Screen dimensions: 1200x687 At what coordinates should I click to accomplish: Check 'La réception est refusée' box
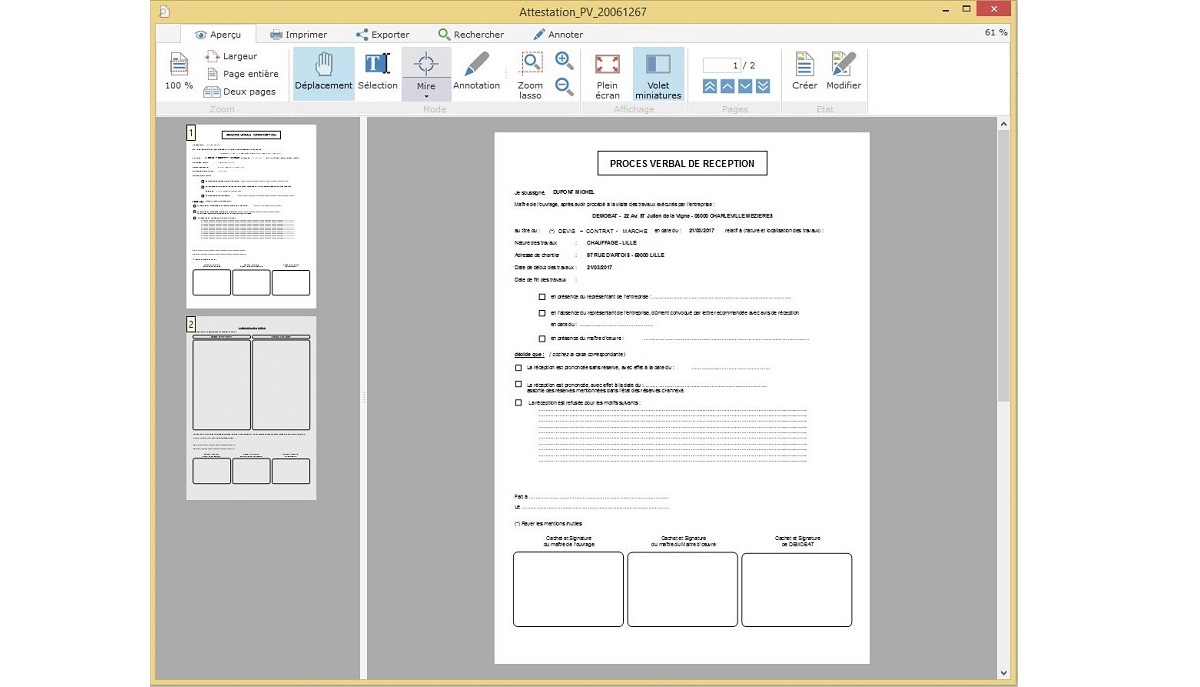pyautogui.click(x=518, y=402)
